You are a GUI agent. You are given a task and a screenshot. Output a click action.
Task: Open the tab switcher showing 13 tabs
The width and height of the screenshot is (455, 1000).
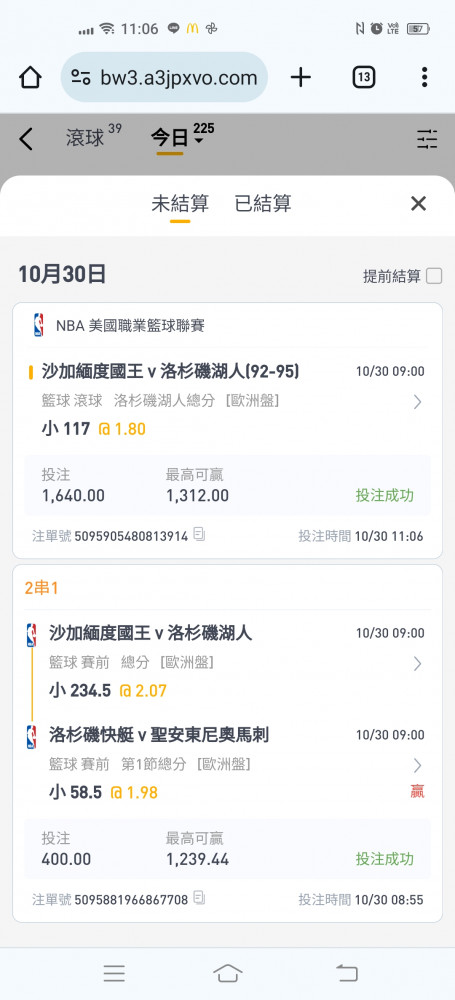(x=363, y=78)
